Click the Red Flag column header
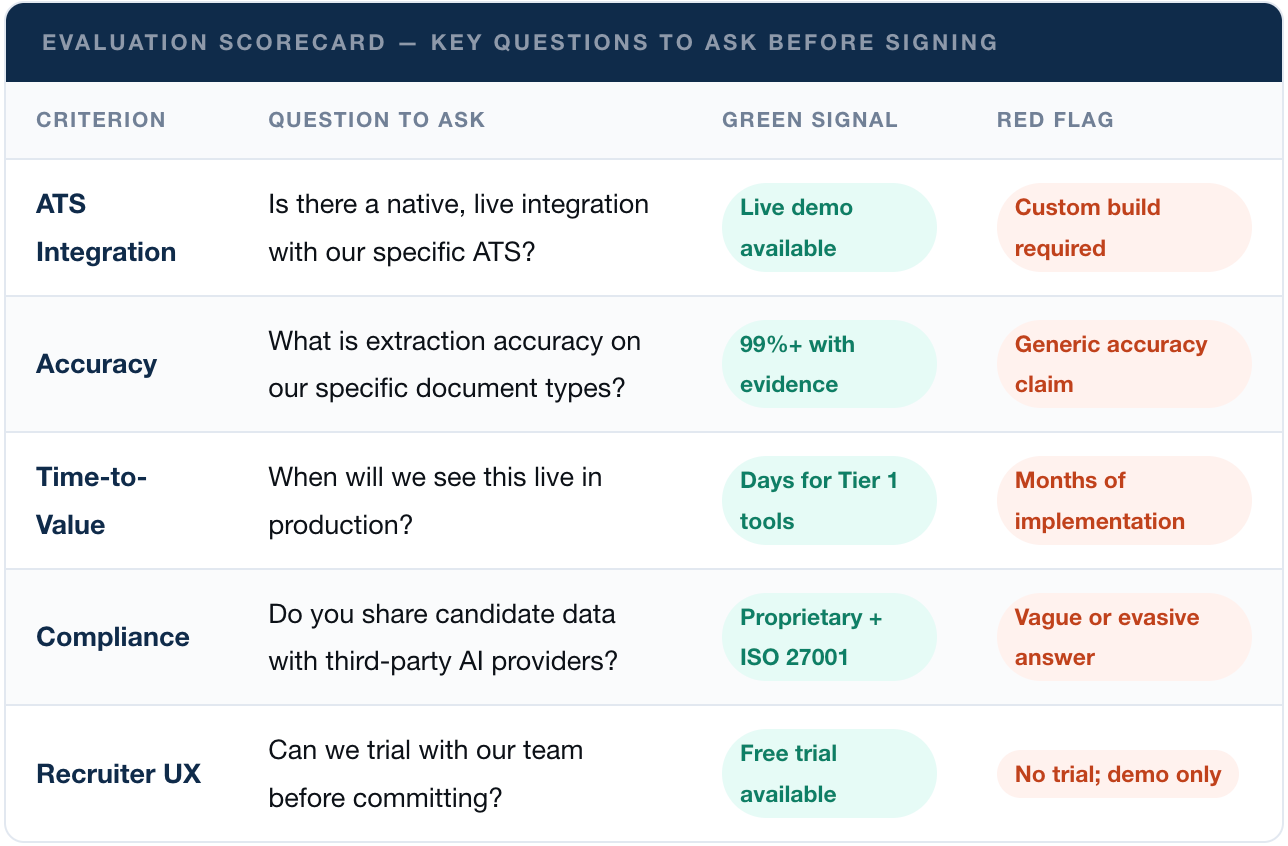 coord(1054,120)
